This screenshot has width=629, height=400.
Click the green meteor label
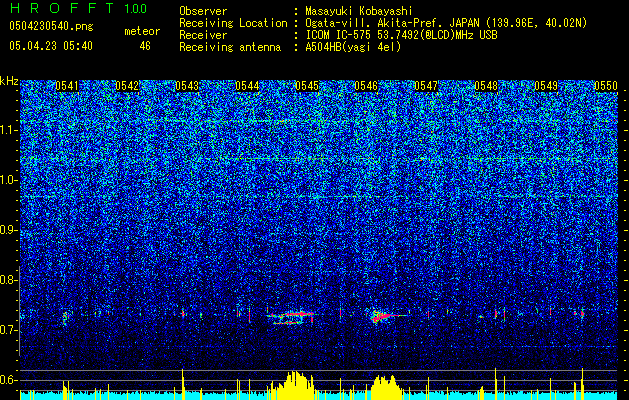pos(142,31)
